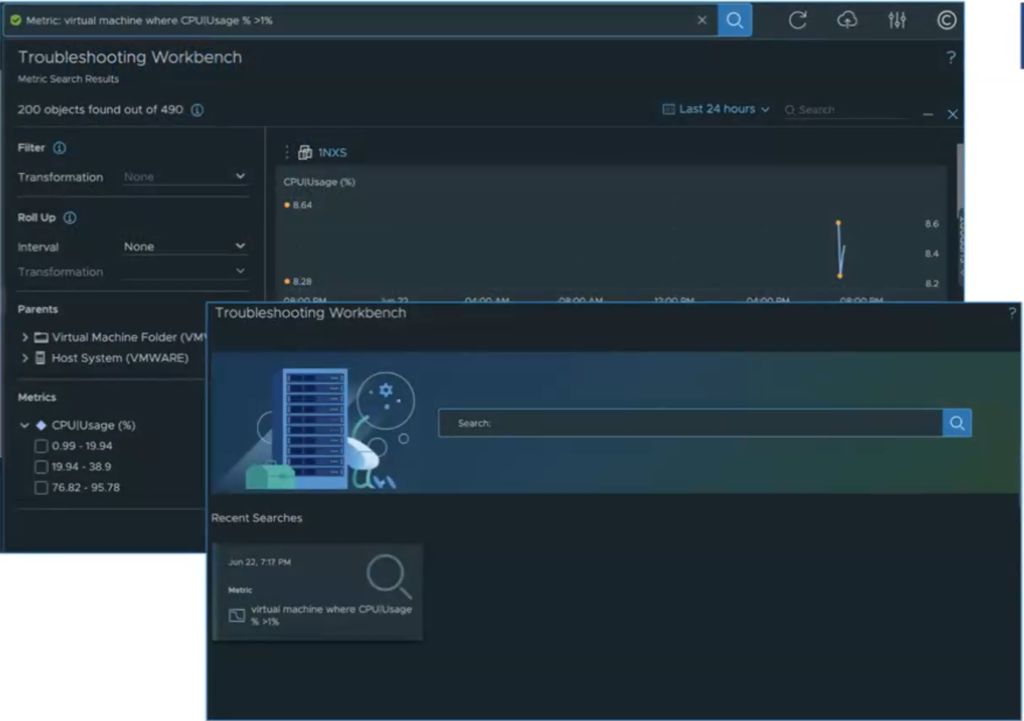Image resolution: width=1024 pixels, height=721 pixels.
Task: Click the 'Recent Searches' heading
Action: click(x=257, y=518)
